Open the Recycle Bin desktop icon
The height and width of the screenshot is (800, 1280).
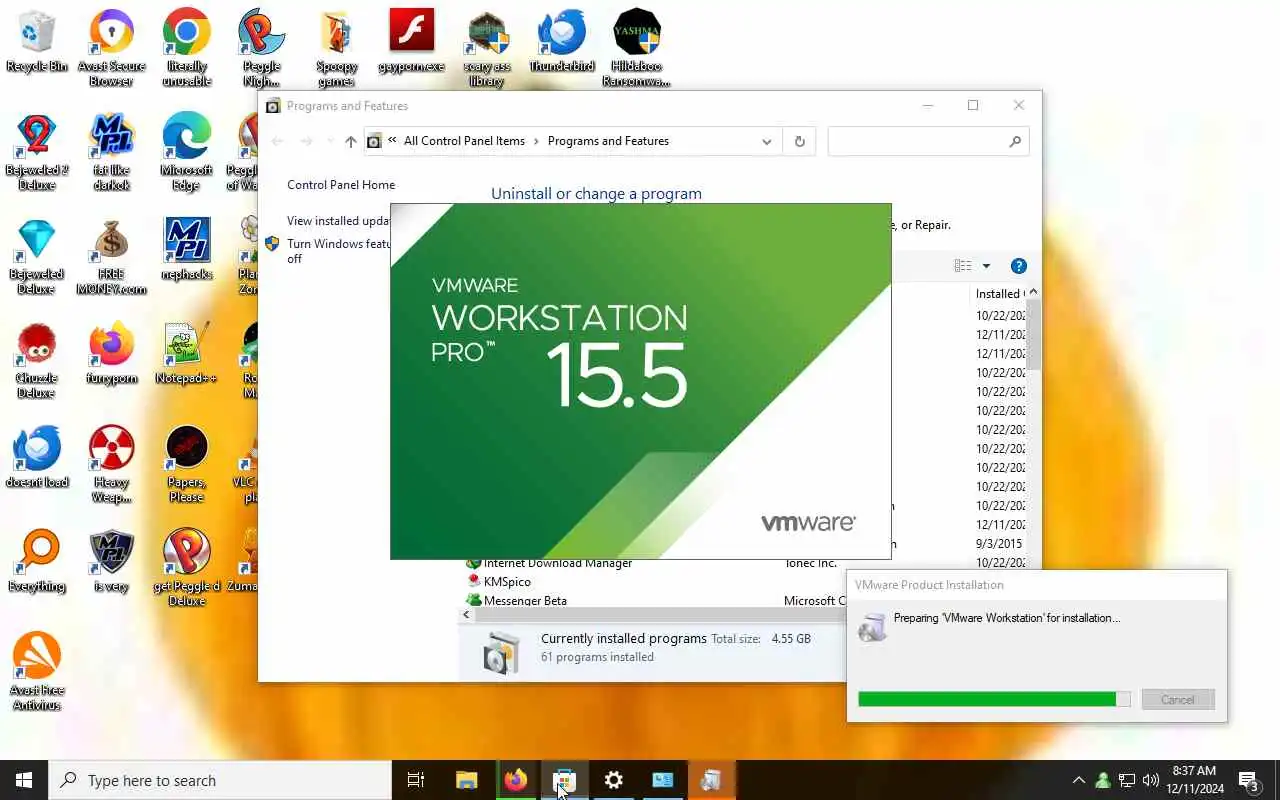pos(37,41)
